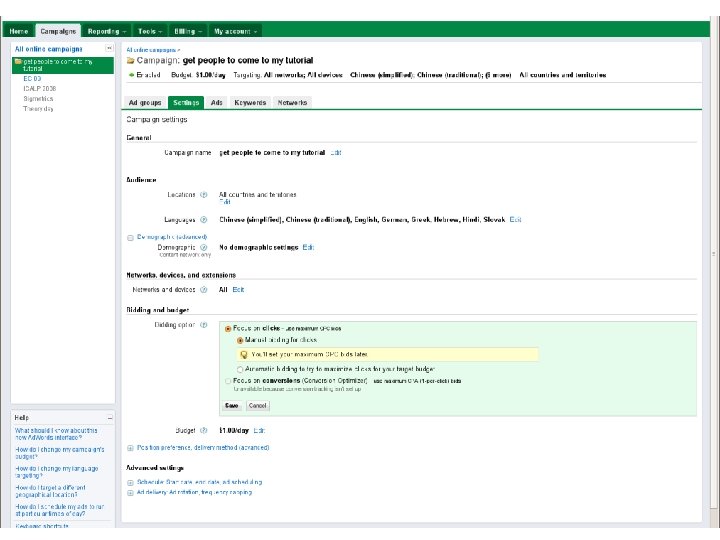Save the bidding option settings

tap(232, 406)
